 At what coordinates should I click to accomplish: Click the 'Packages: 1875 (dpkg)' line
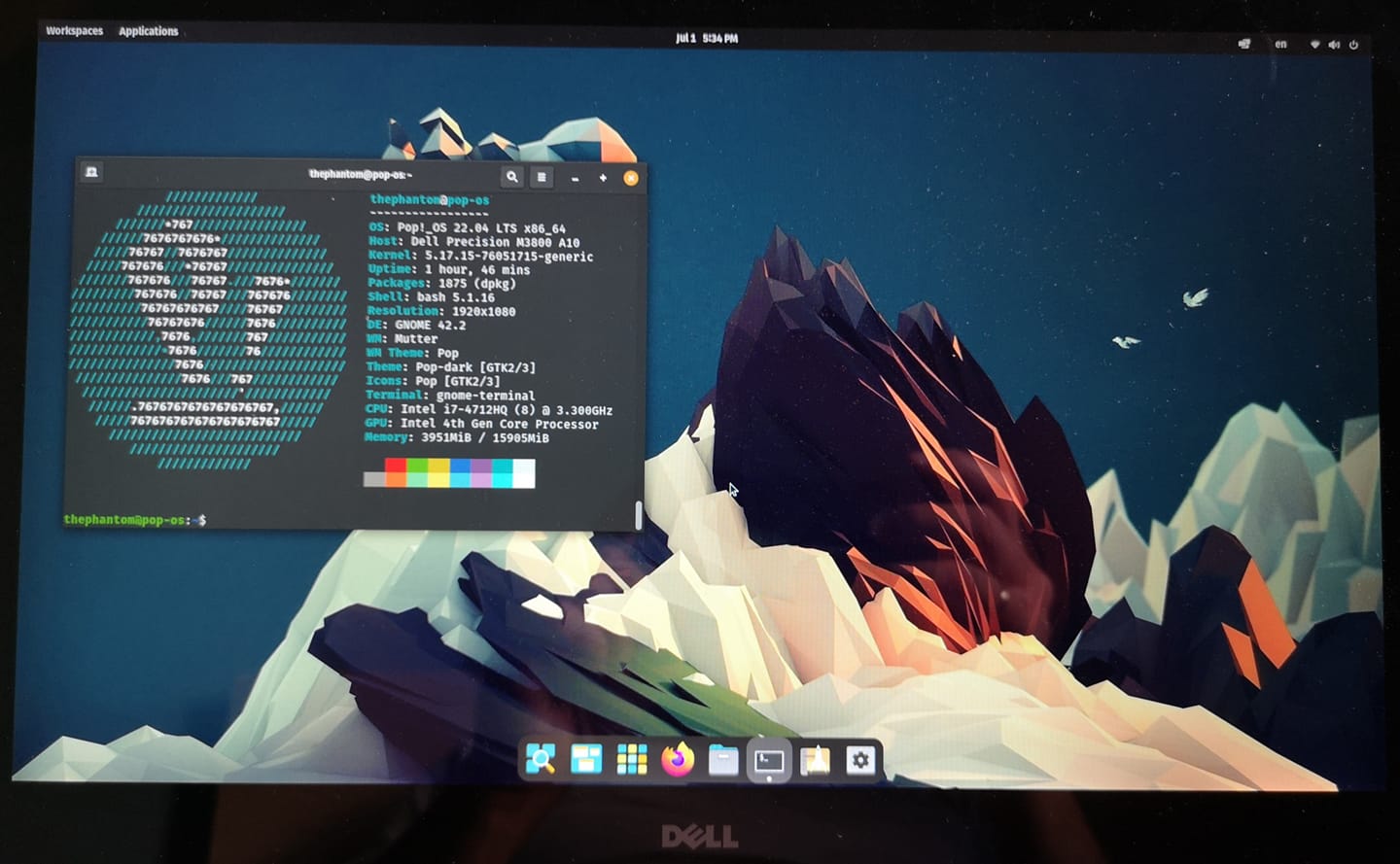(441, 284)
